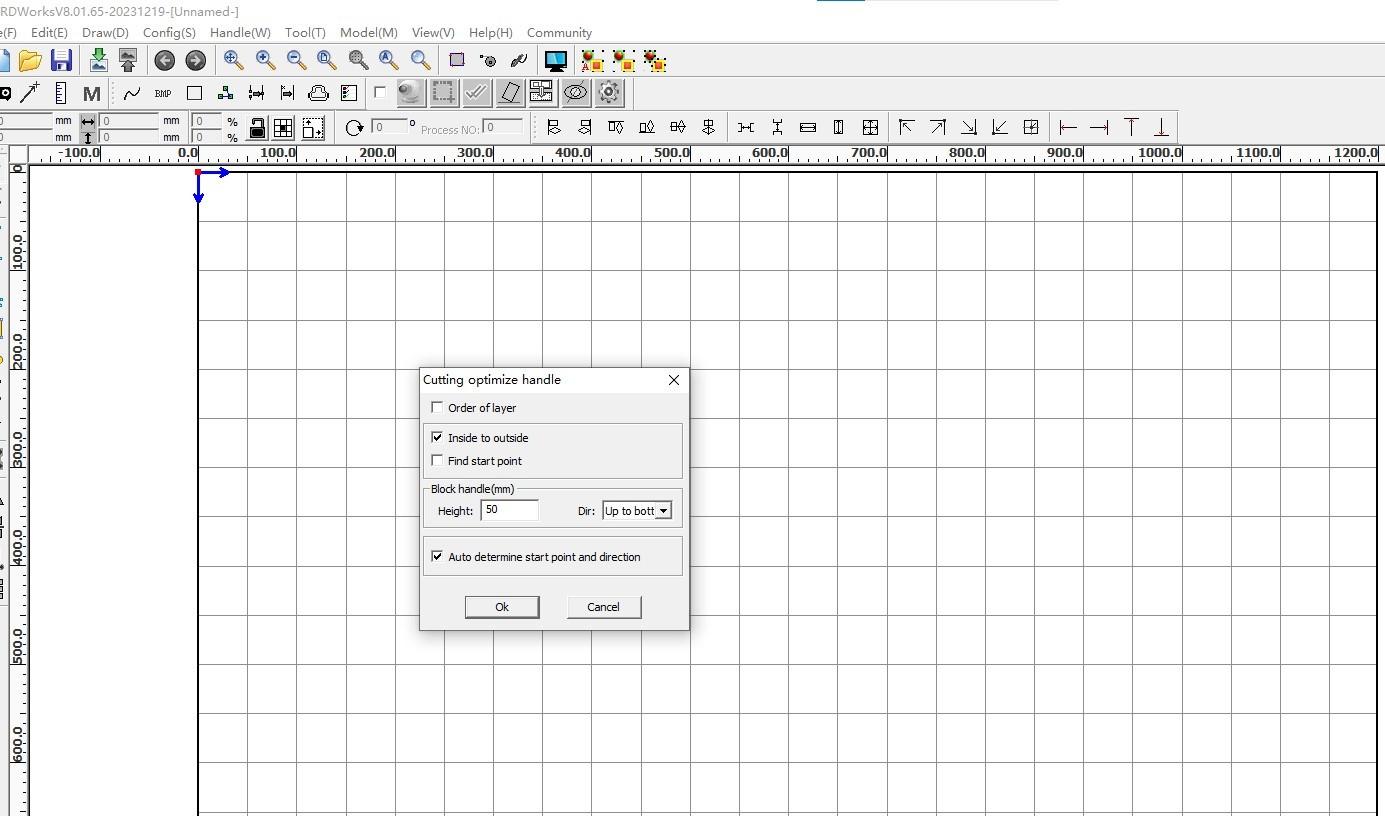
Task: Click the rotation angle input field
Action: coord(389,127)
